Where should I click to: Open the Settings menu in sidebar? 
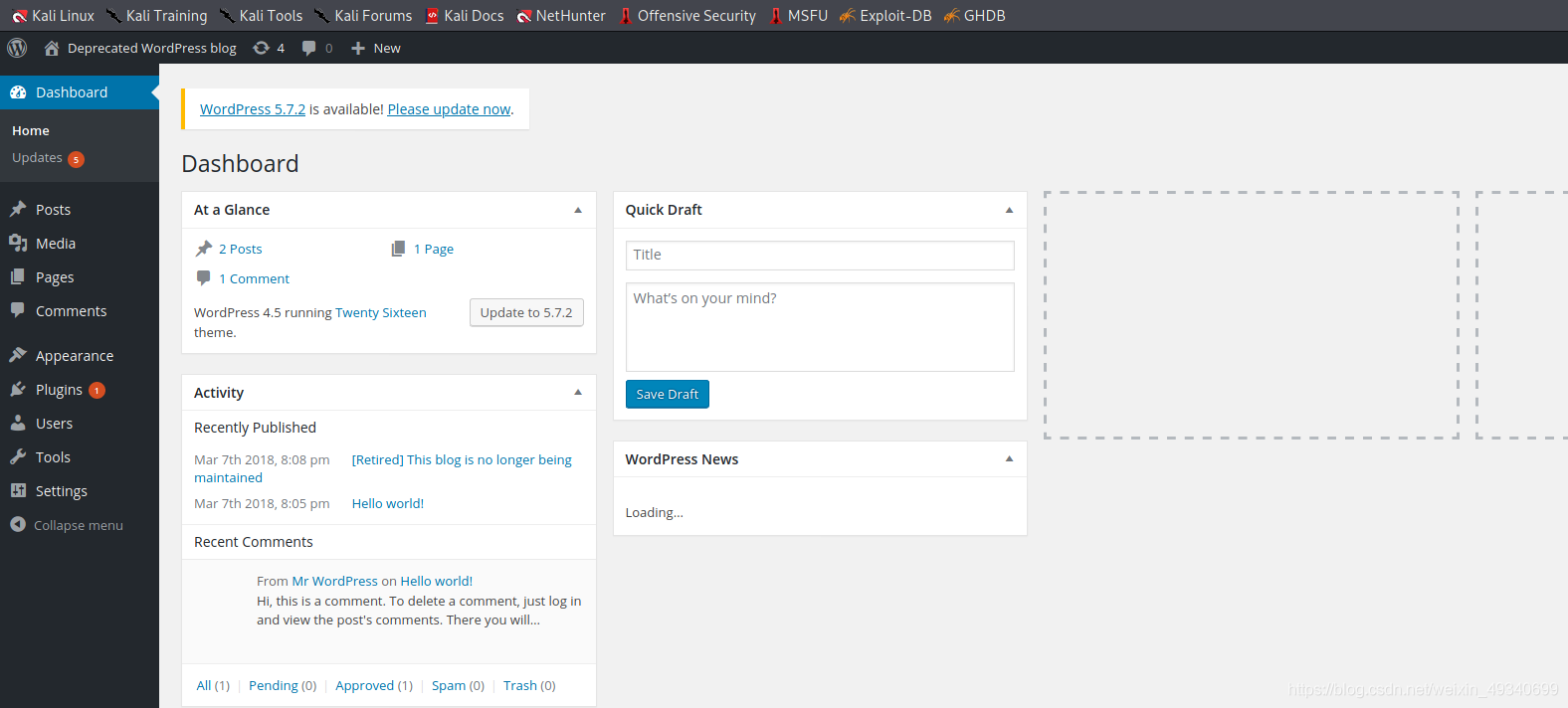tap(61, 491)
